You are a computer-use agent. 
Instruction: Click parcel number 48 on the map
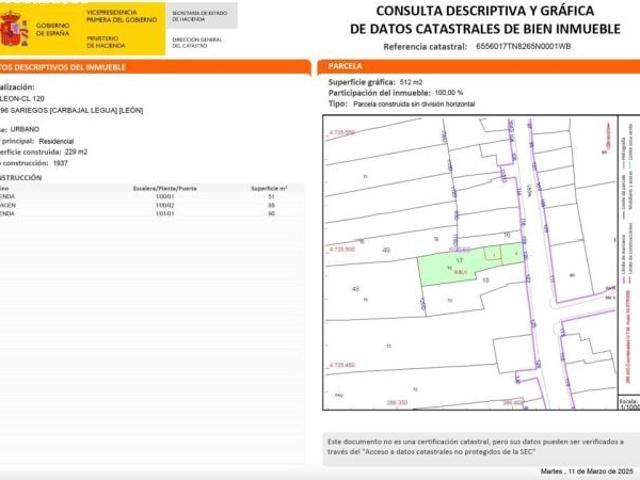click(355, 289)
